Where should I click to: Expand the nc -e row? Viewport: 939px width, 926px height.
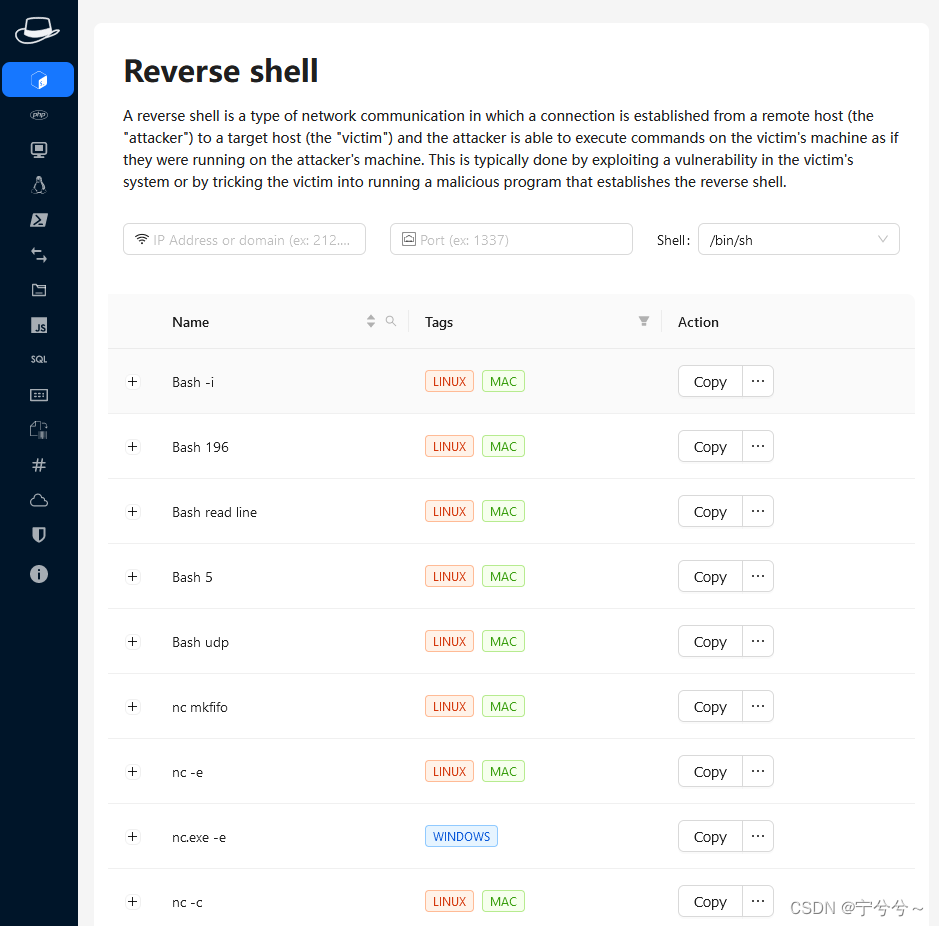point(132,771)
